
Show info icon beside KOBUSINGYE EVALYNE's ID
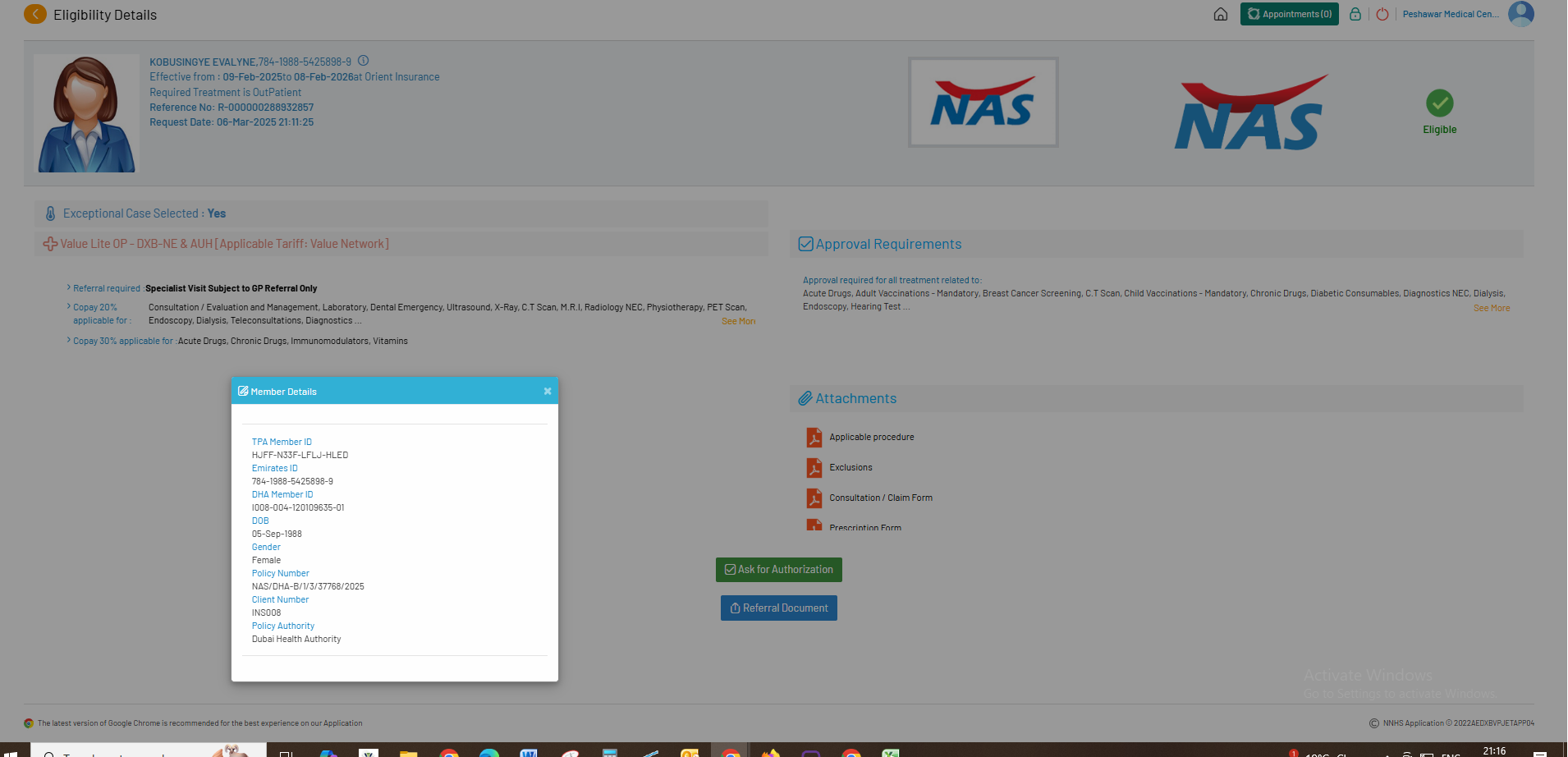click(364, 61)
